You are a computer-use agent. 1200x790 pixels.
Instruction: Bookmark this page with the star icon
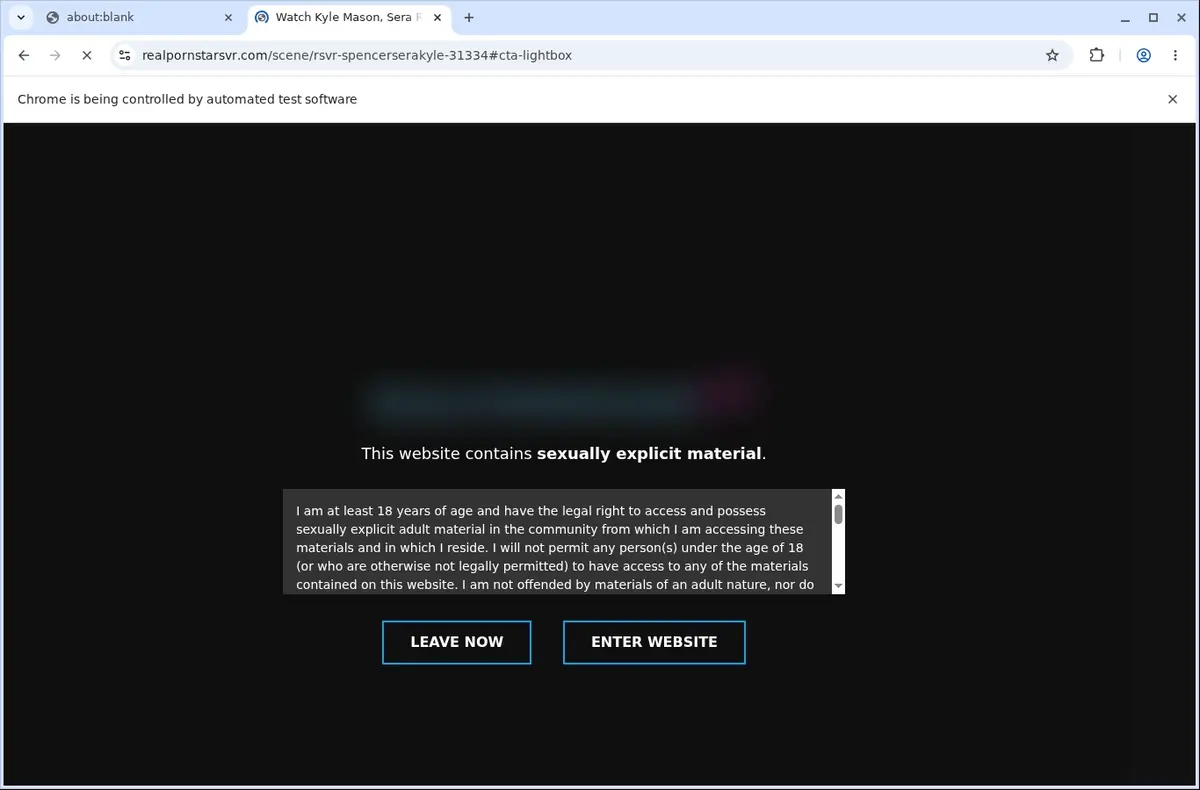1052,56
